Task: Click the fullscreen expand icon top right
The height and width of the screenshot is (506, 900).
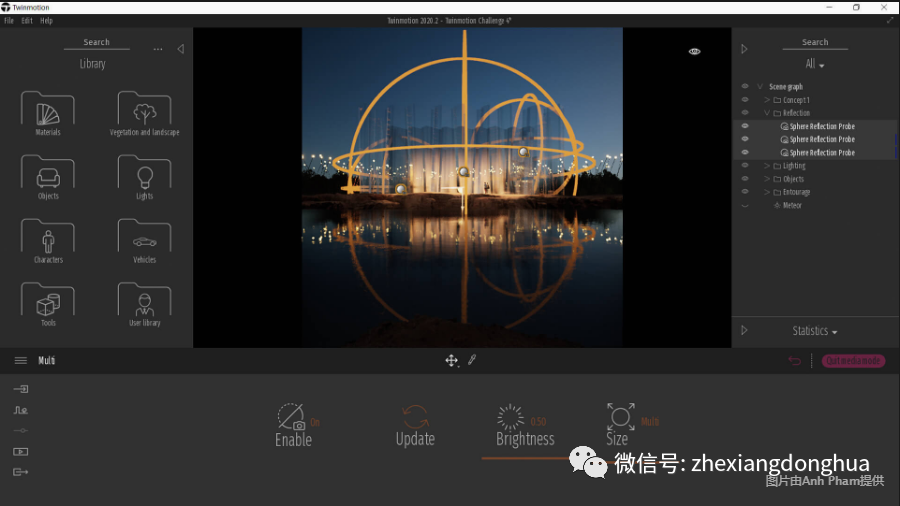Action: [x=890, y=21]
